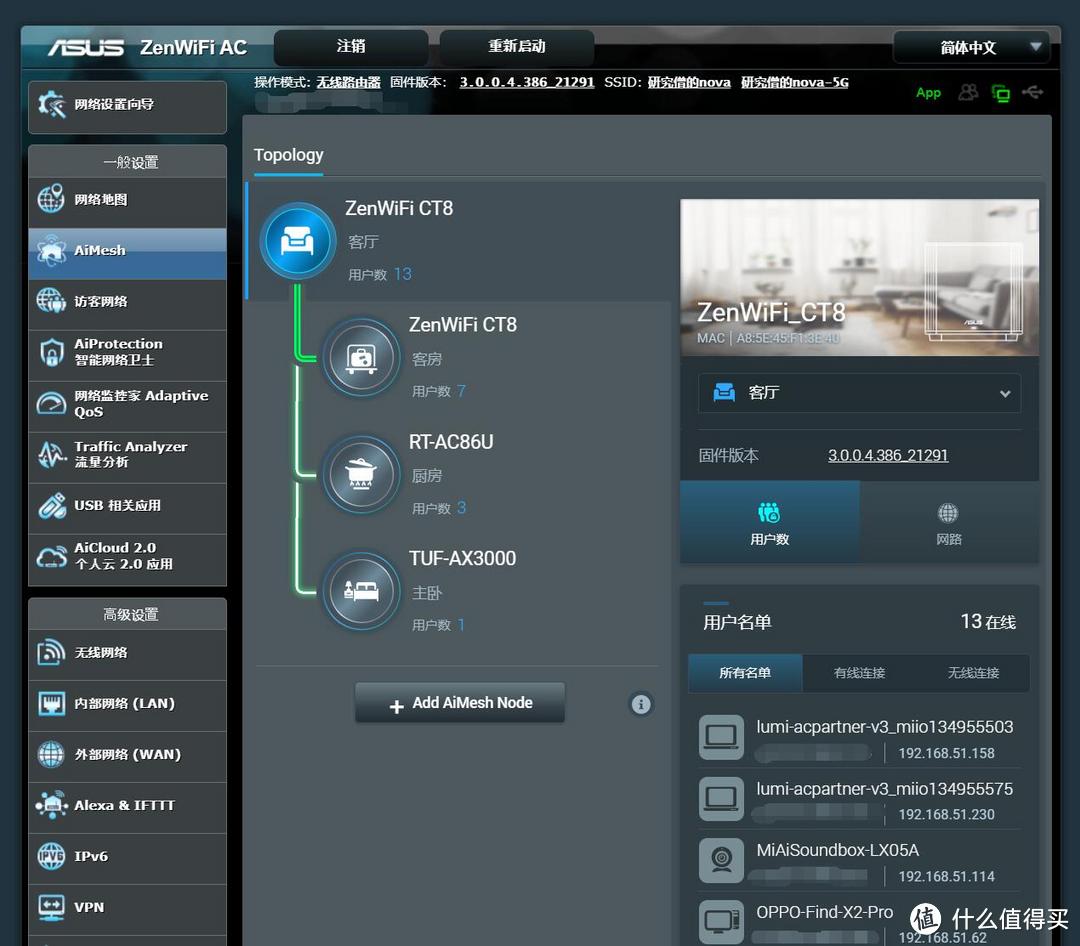1080x946 pixels.
Task: Click the USB status icon in header
Action: [1032, 92]
